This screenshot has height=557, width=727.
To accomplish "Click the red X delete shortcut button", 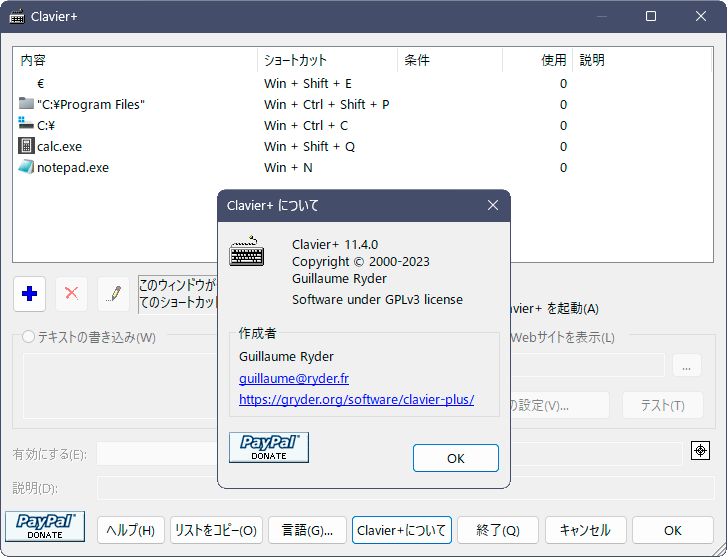I will click(71, 294).
